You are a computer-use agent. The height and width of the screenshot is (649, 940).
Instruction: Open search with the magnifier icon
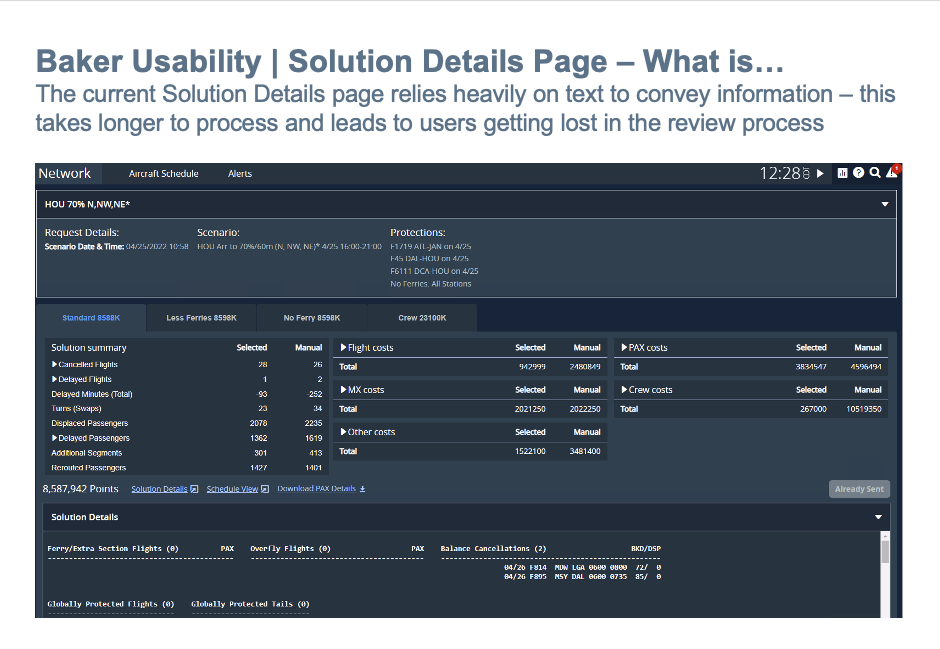point(874,173)
